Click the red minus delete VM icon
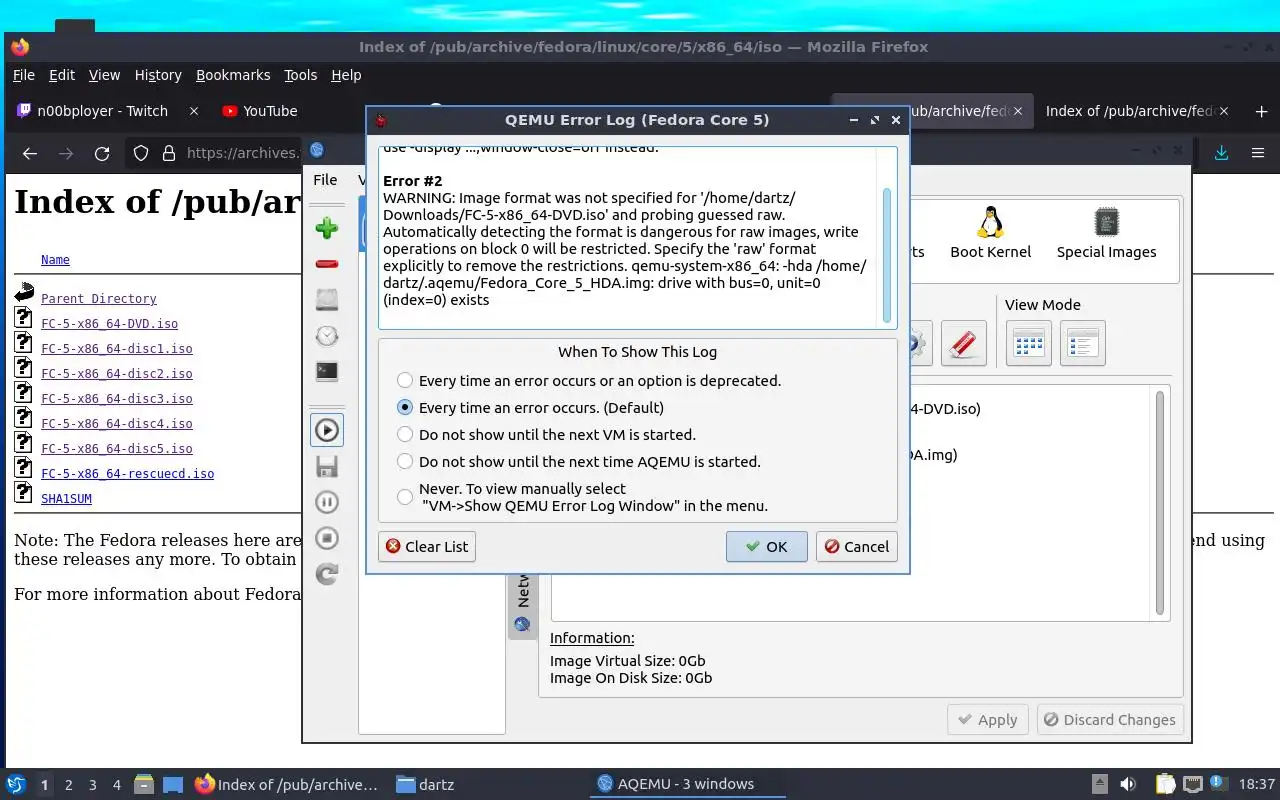1280x800 pixels. click(327, 264)
